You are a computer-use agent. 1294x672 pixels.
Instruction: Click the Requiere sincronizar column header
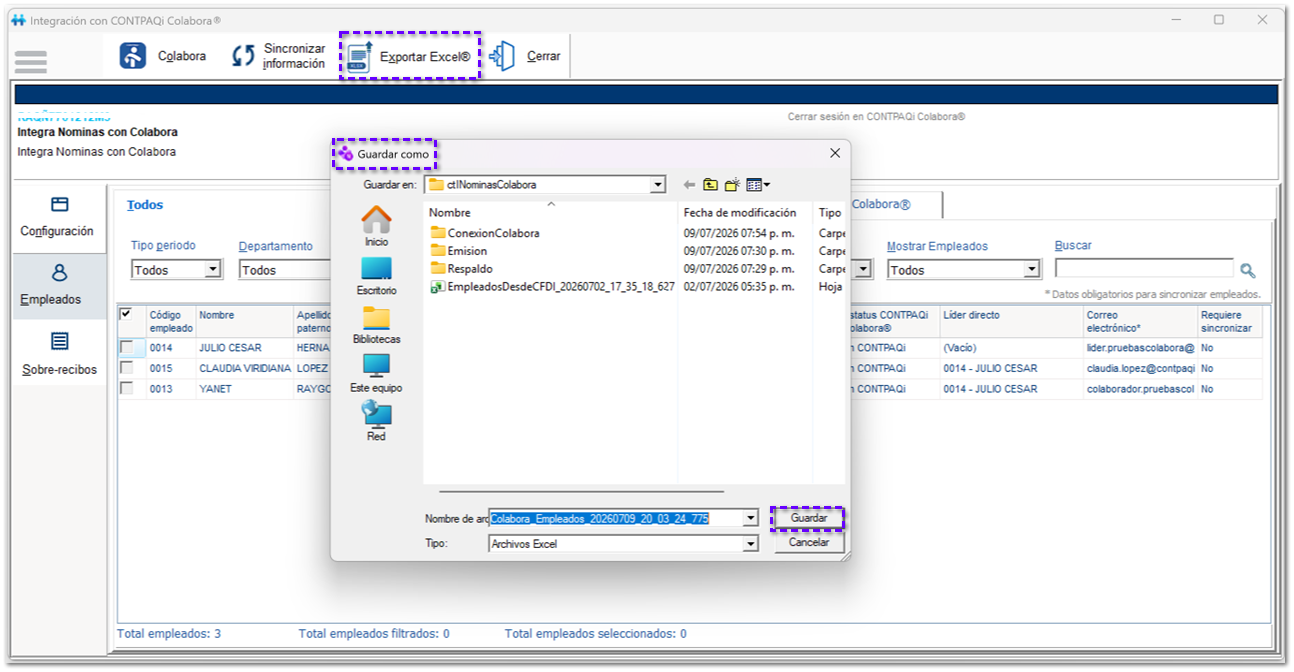pyautogui.click(x=1229, y=321)
